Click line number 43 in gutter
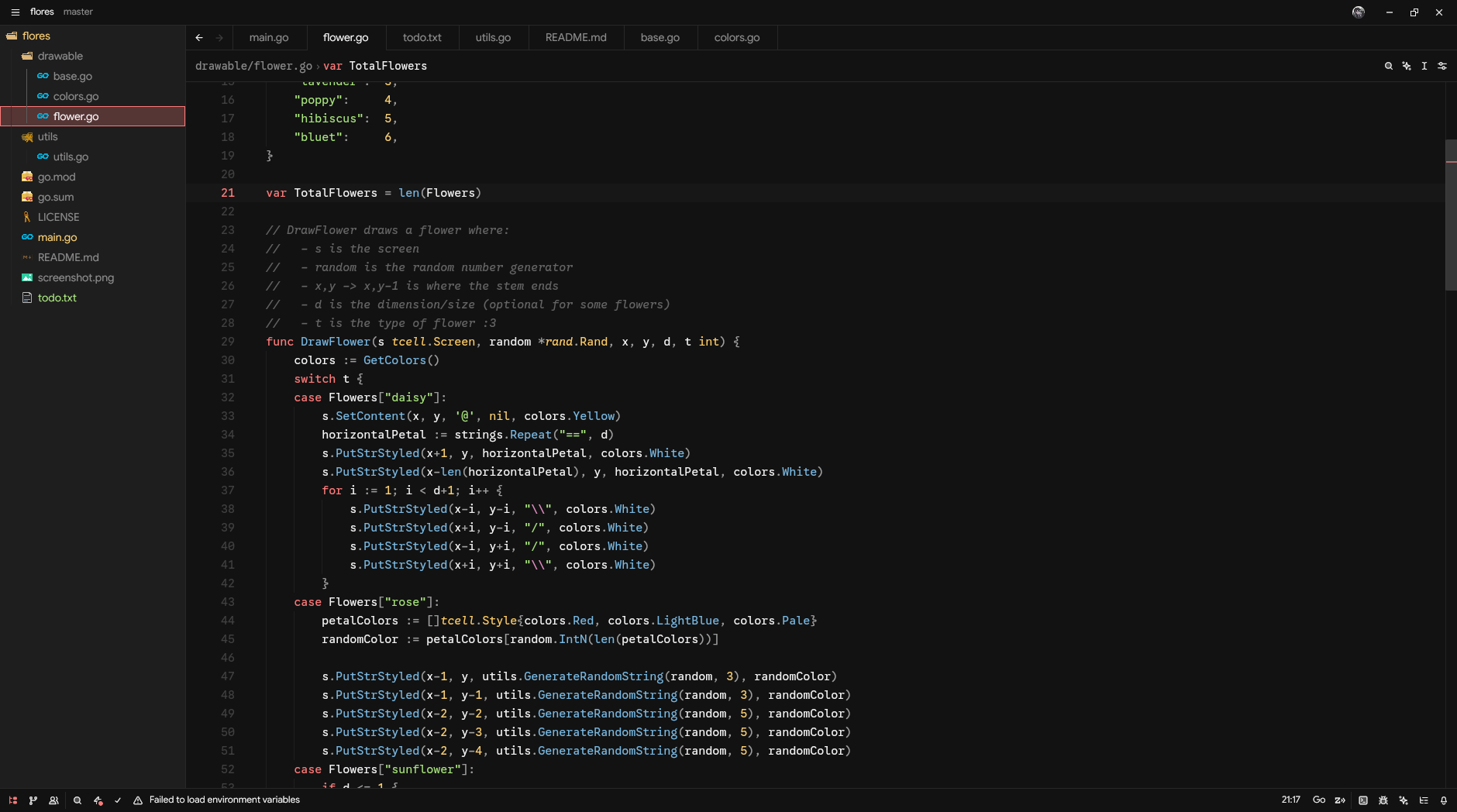The height and width of the screenshot is (812, 1457). (x=228, y=602)
